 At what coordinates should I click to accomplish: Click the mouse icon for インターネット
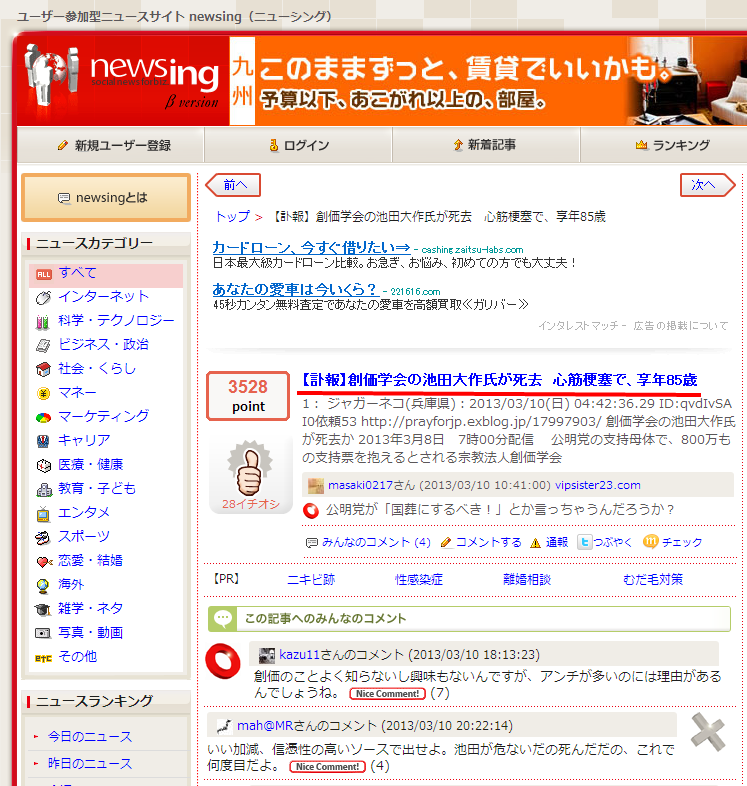(x=43, y=298)
